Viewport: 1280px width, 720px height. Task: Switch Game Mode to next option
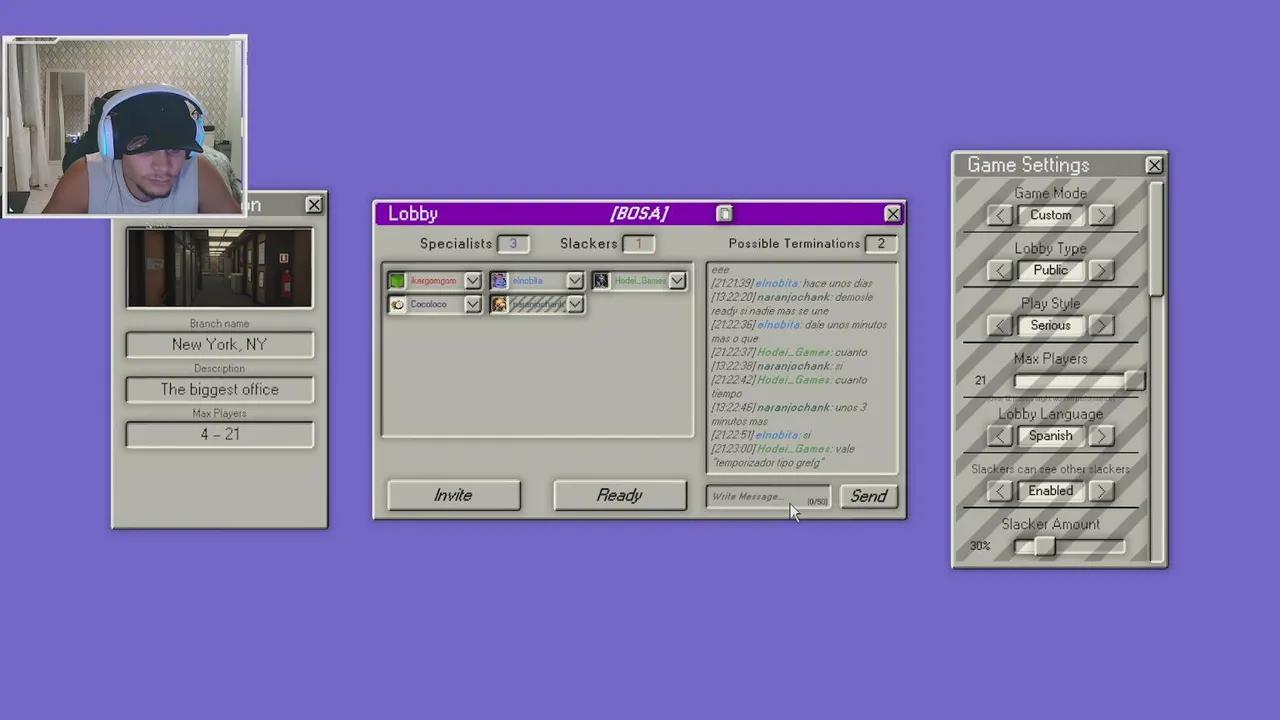(1101, 215)
